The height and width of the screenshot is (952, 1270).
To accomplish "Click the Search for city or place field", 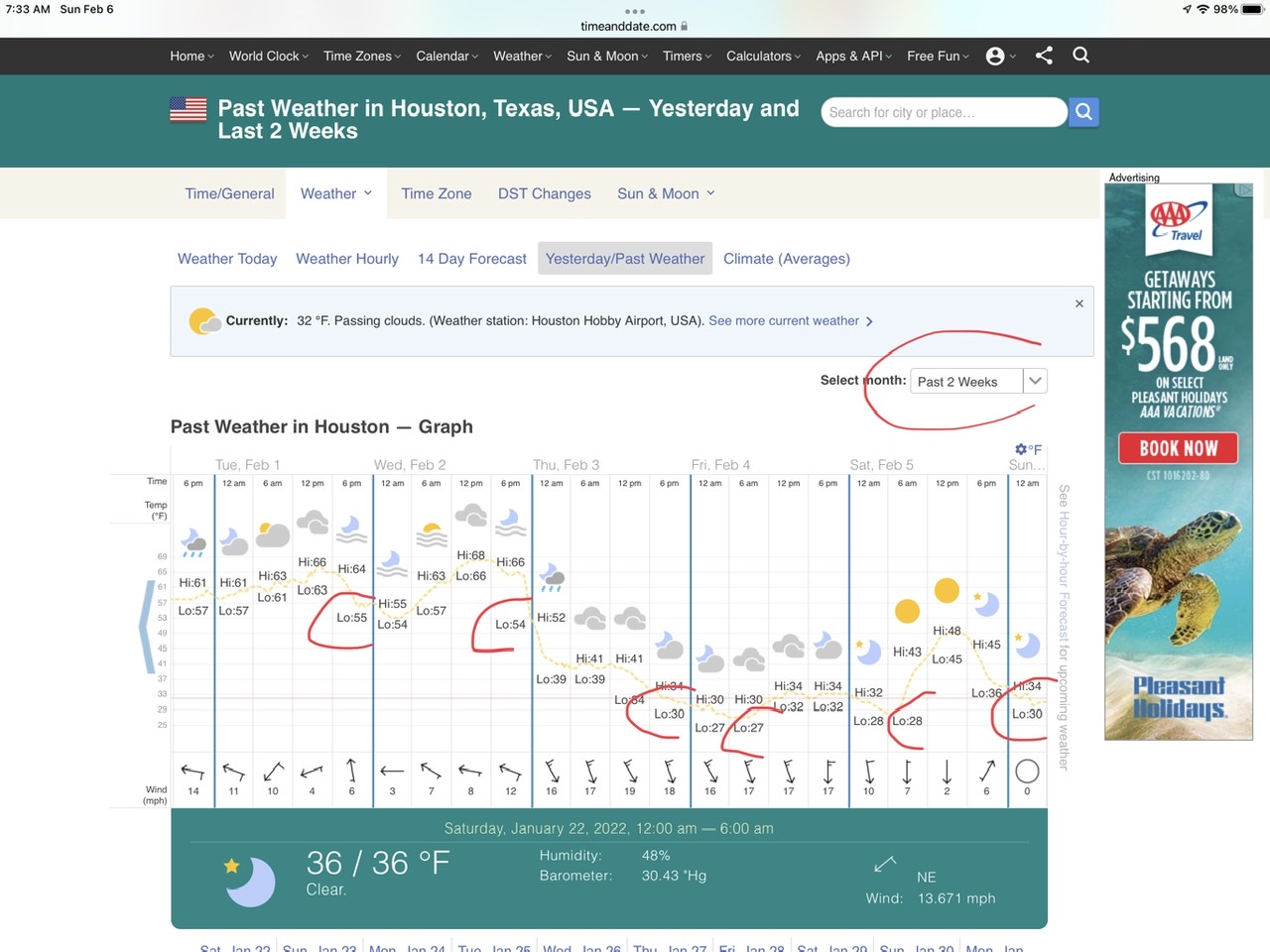I will pos(943,112).
